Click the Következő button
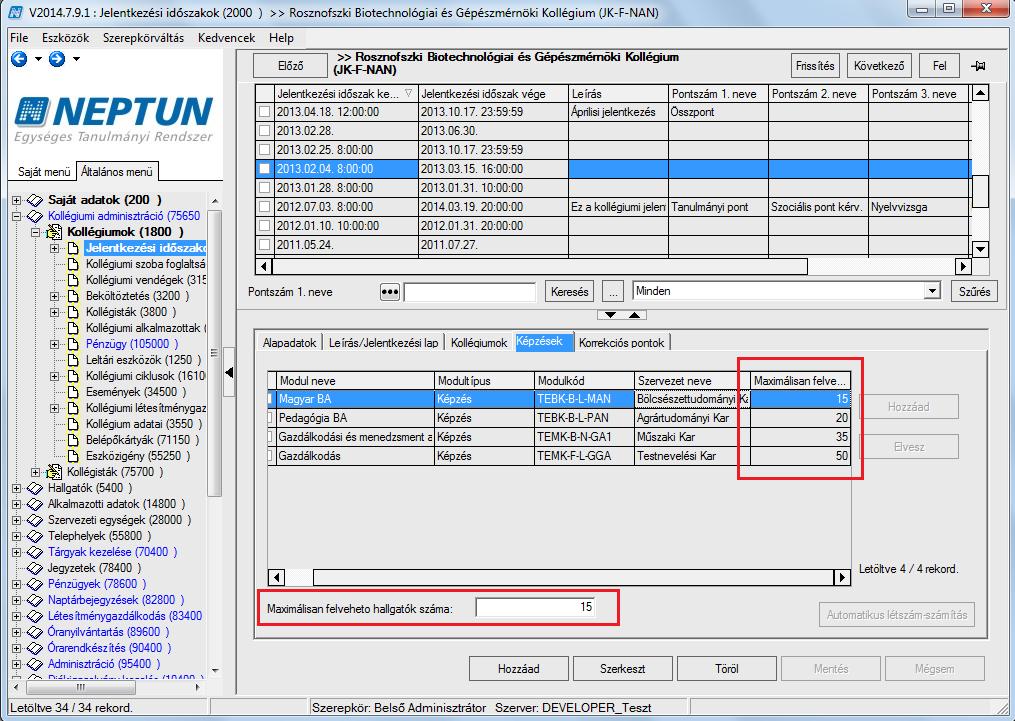The image size is (1015, 721). 879,66
